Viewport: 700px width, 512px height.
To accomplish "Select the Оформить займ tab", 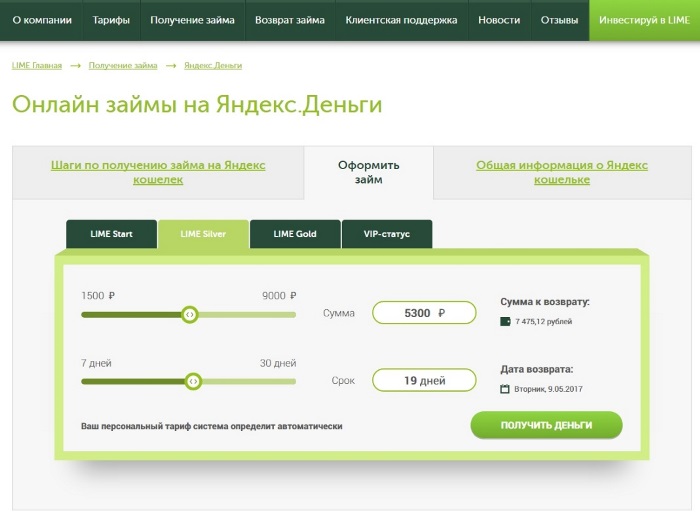I will click(x=368, y=172).
